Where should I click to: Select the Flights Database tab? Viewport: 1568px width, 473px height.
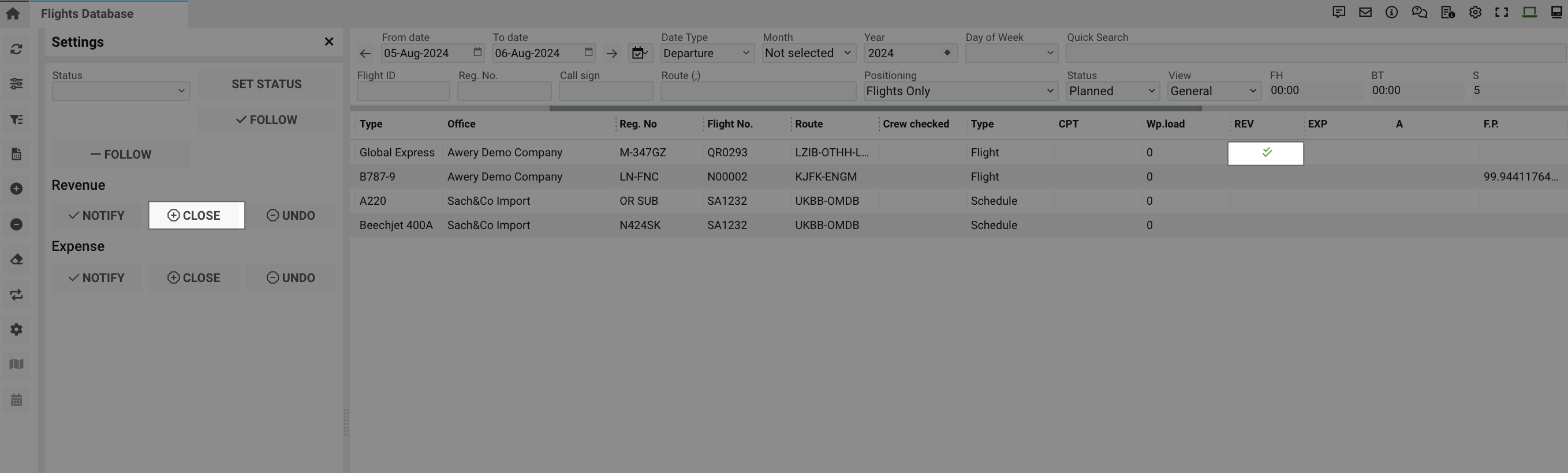coord(87,14)
